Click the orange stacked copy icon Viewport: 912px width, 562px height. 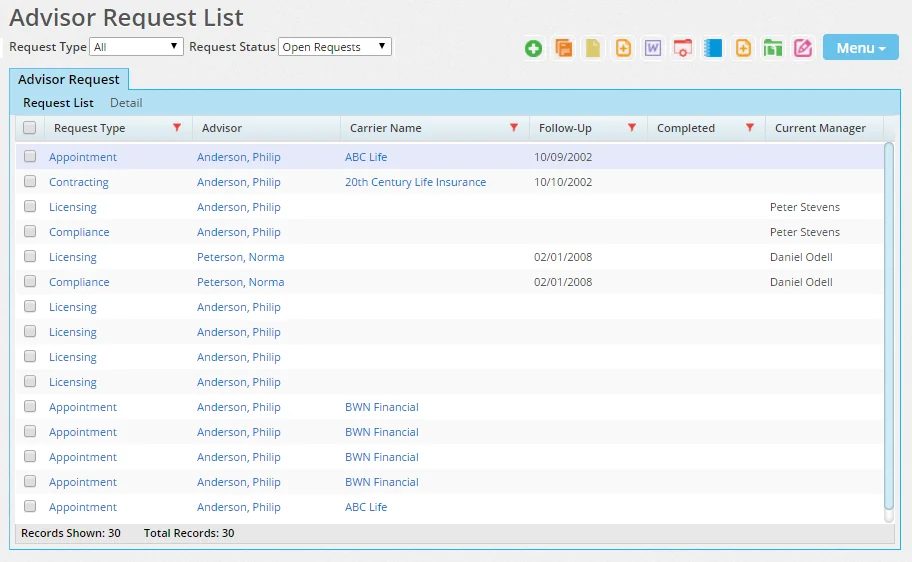coord(564,48)
